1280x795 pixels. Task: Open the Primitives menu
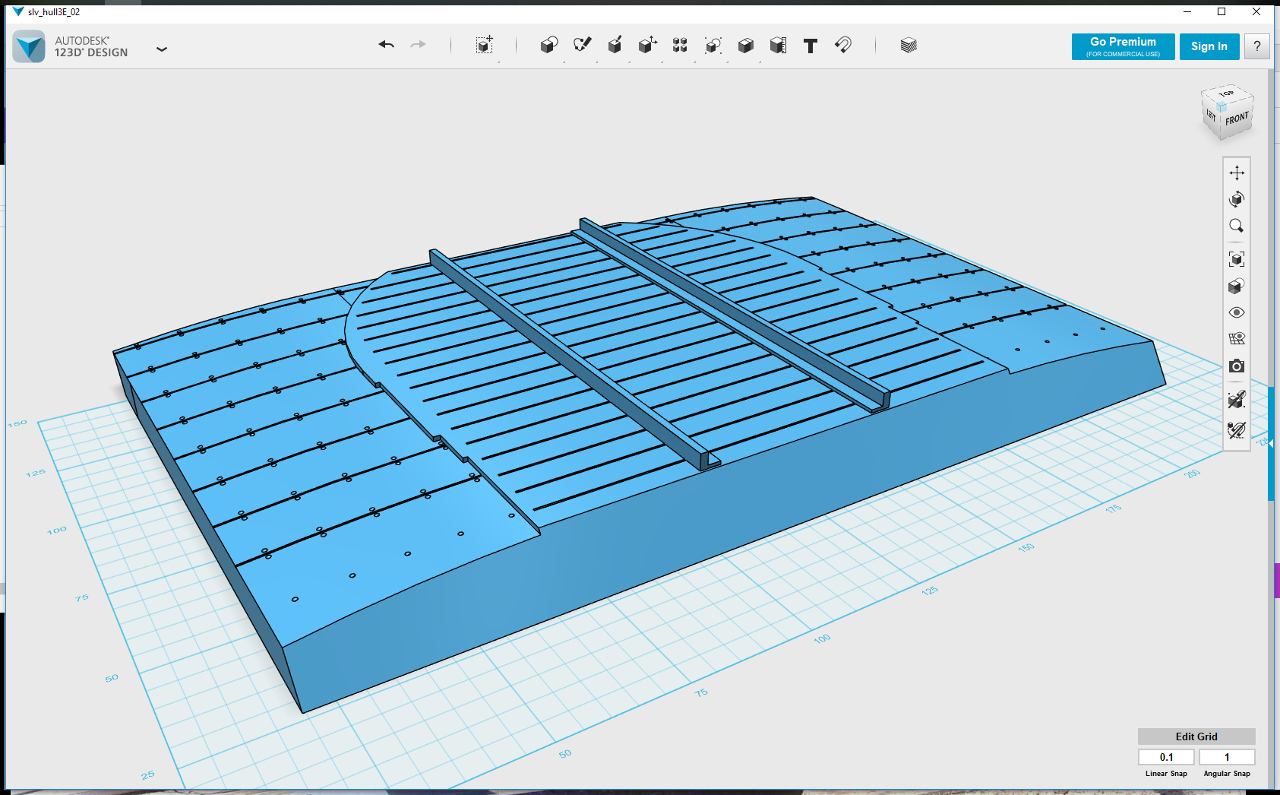pos(549,45)
